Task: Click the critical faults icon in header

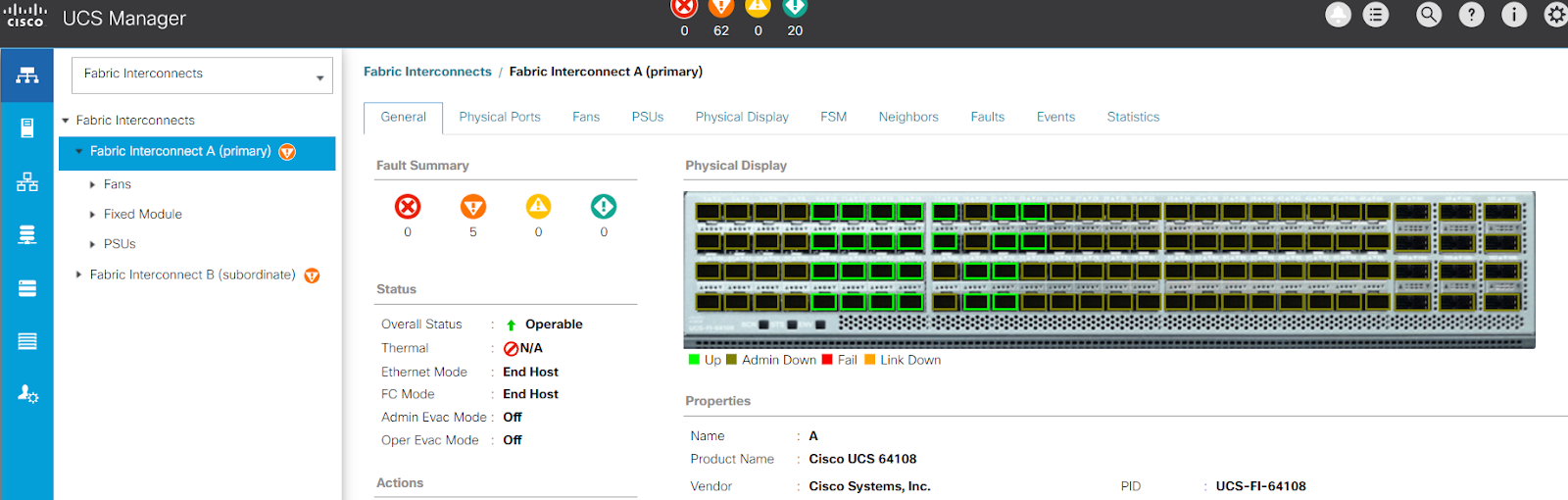Action: (x=684, y=8)
